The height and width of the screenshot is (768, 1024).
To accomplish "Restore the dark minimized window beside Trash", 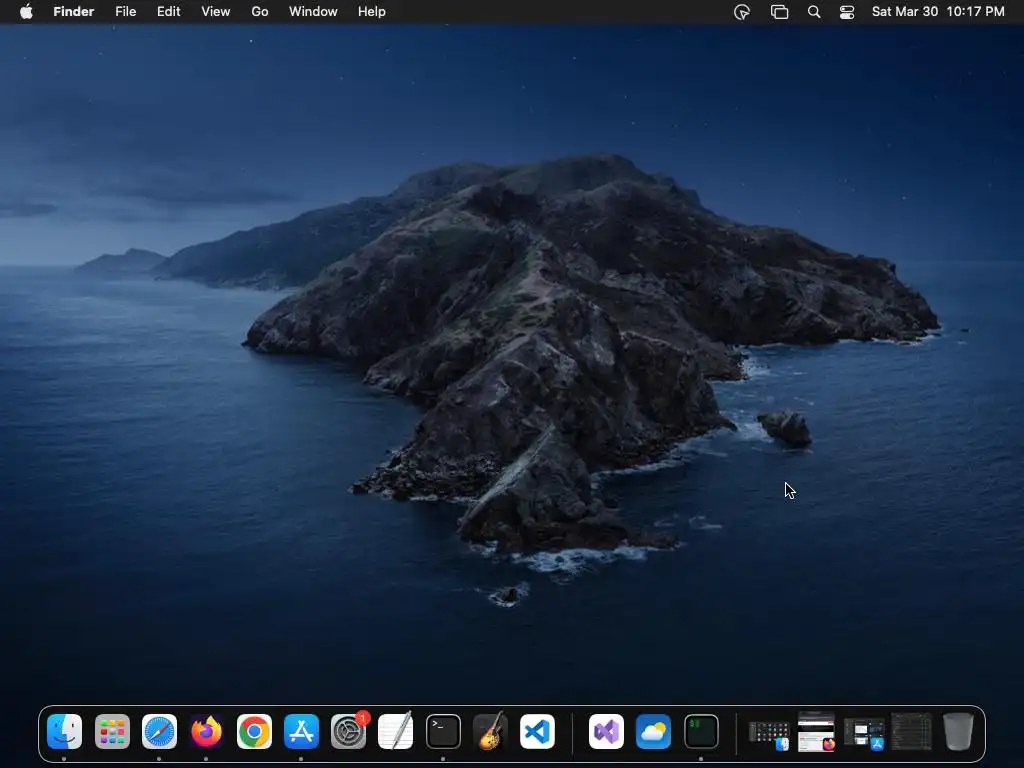I will click(x=911, y=731).
